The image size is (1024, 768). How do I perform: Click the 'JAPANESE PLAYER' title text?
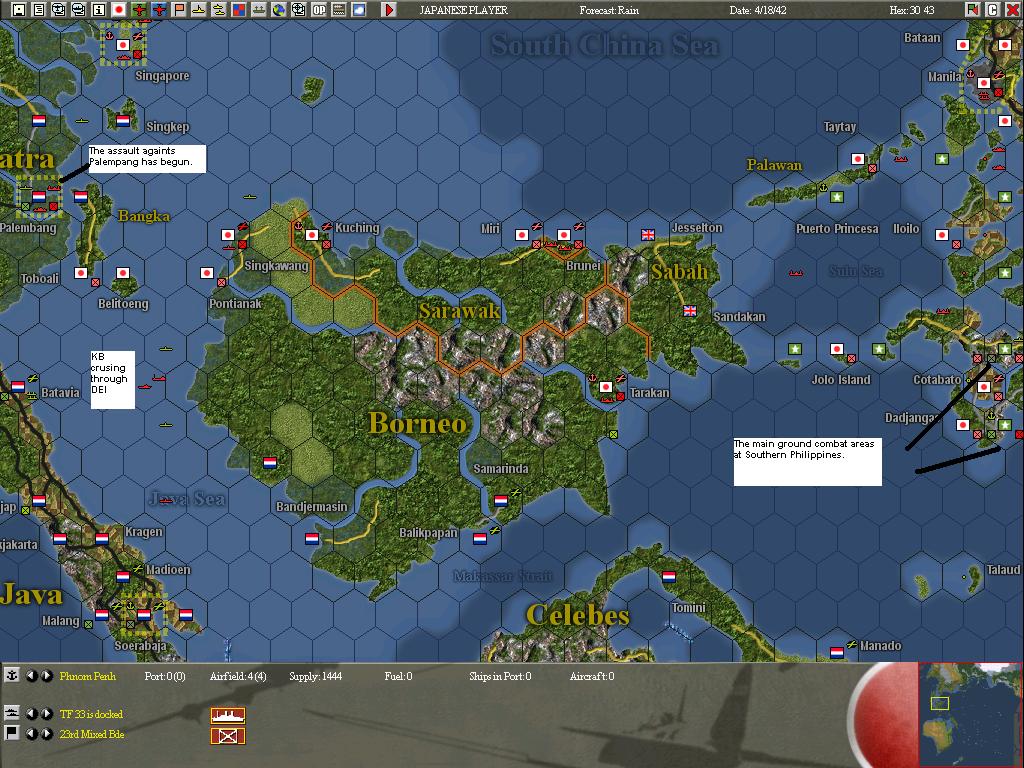(464, 10)
